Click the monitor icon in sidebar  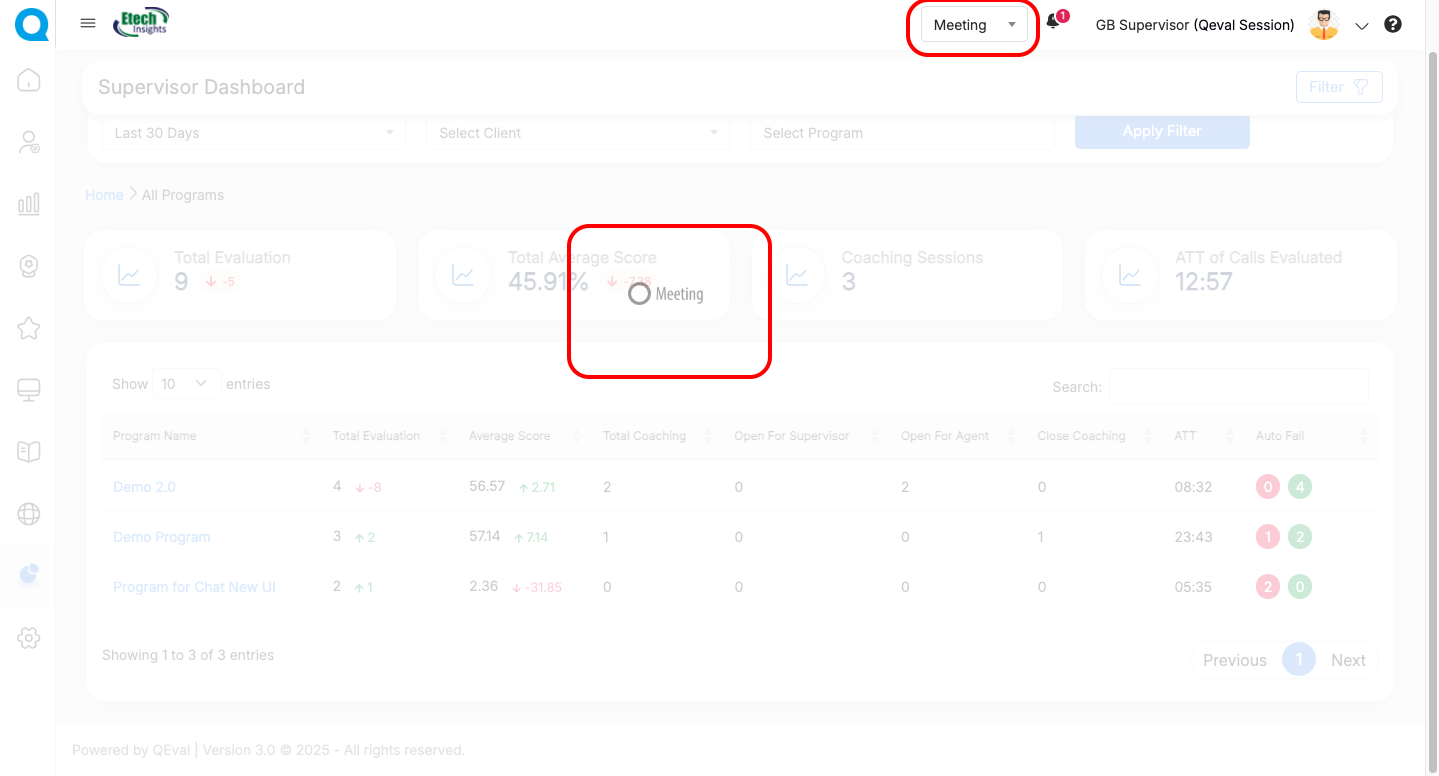[29, 390]
